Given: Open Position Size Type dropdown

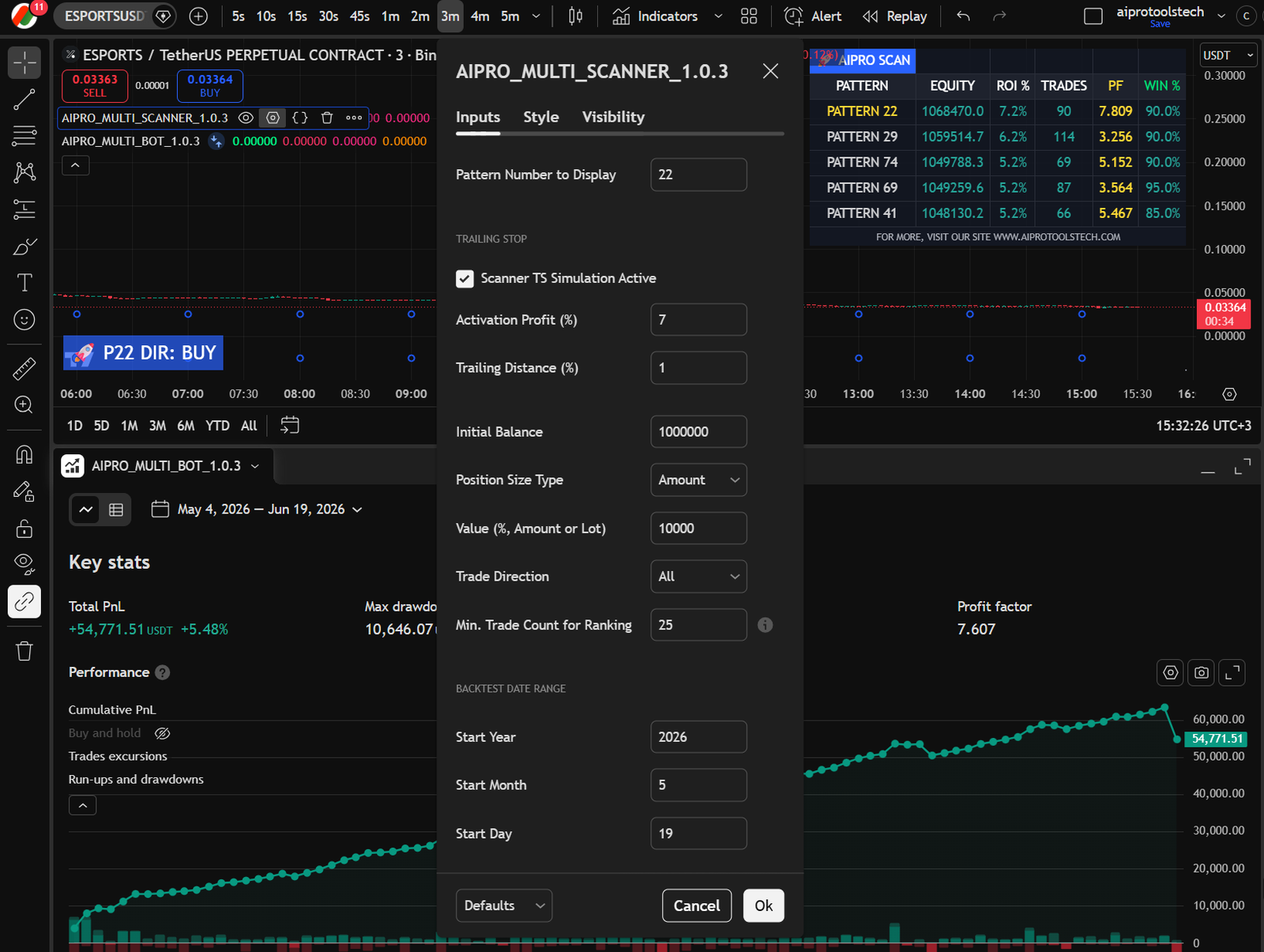Looking at the screenshot, I should coord(698,480).
